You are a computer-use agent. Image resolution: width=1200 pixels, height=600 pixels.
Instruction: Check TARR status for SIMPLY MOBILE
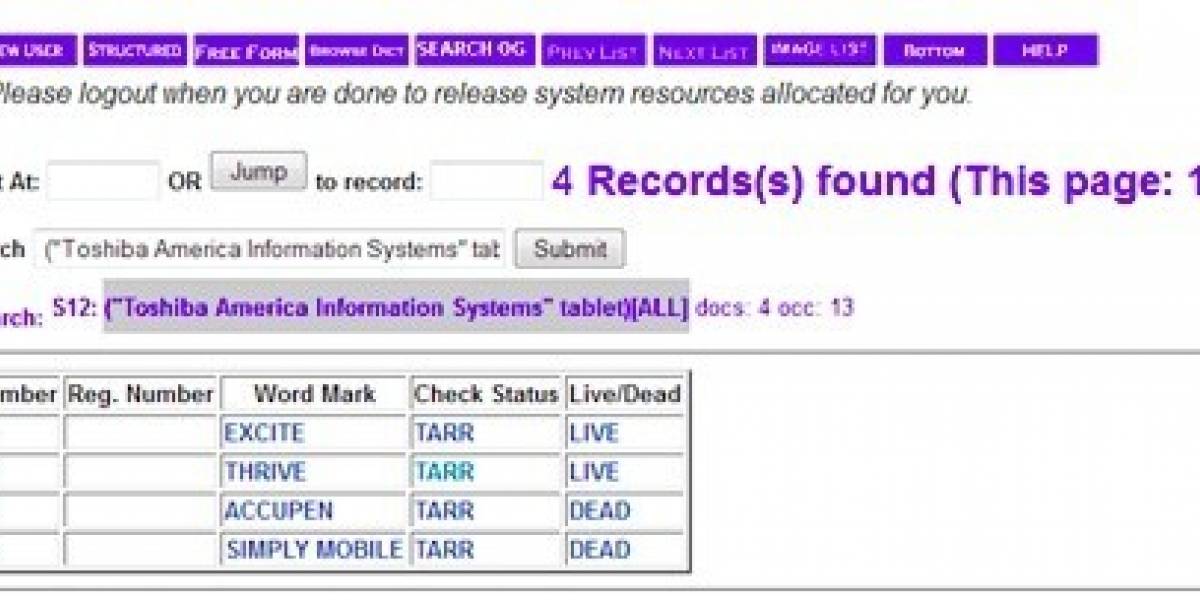point(445,550)
